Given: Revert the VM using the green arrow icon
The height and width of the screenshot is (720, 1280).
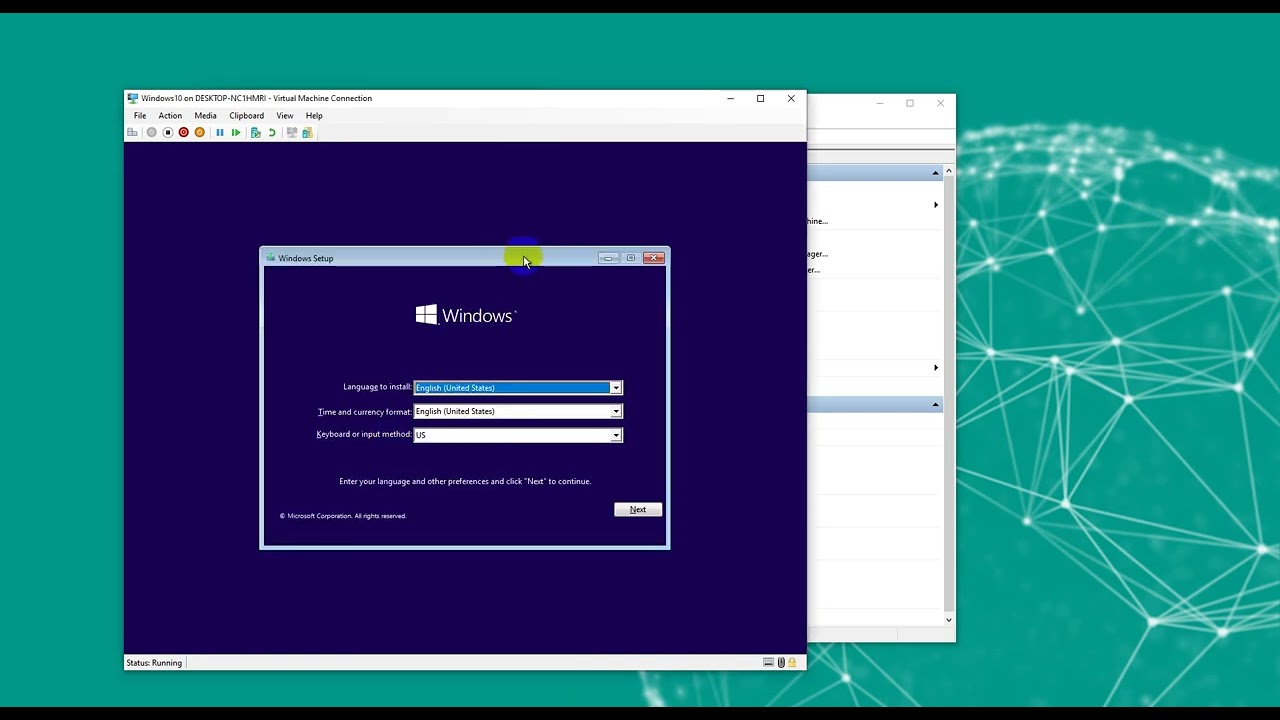Looking at the screenshot, I should 271,132.
